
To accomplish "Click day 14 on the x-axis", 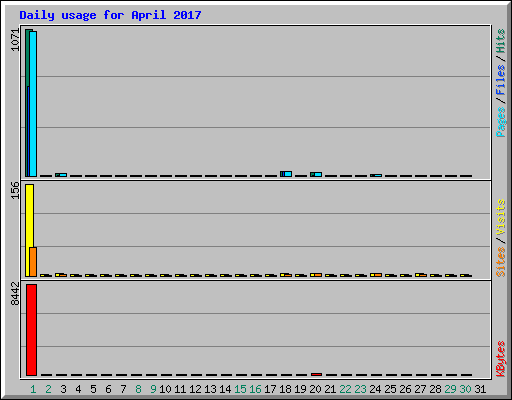I will click(x=225, y=389).
